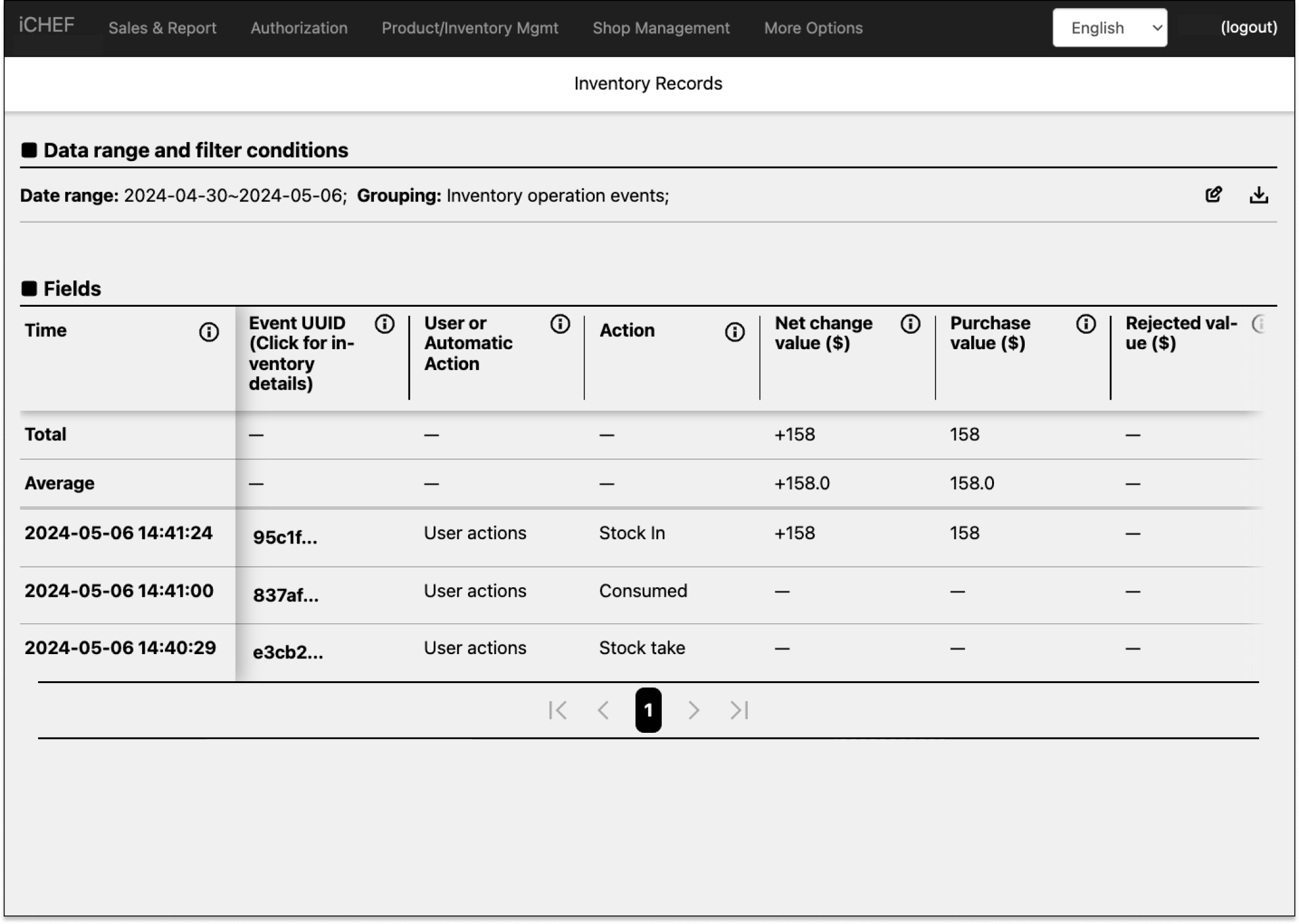The image size is (1299, 924).
Task: Show info icon for Event UUID column
Action: tap(384, 324)
